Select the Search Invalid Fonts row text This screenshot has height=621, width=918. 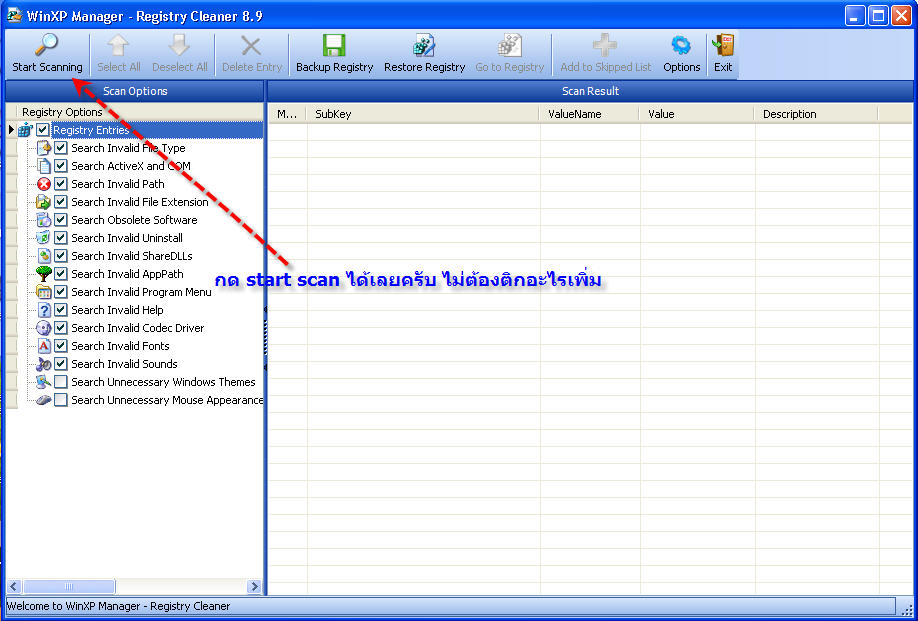(x=120, y=346)
